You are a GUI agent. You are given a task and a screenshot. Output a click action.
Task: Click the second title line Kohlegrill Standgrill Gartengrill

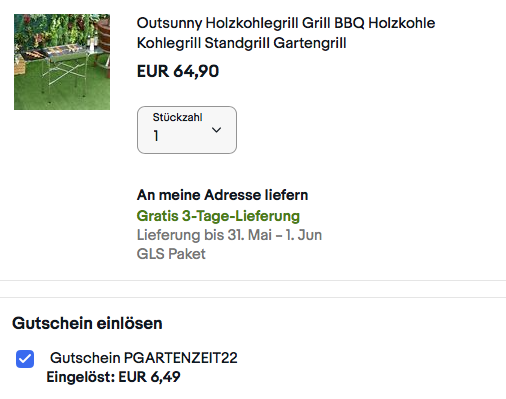tap(242, 43)
